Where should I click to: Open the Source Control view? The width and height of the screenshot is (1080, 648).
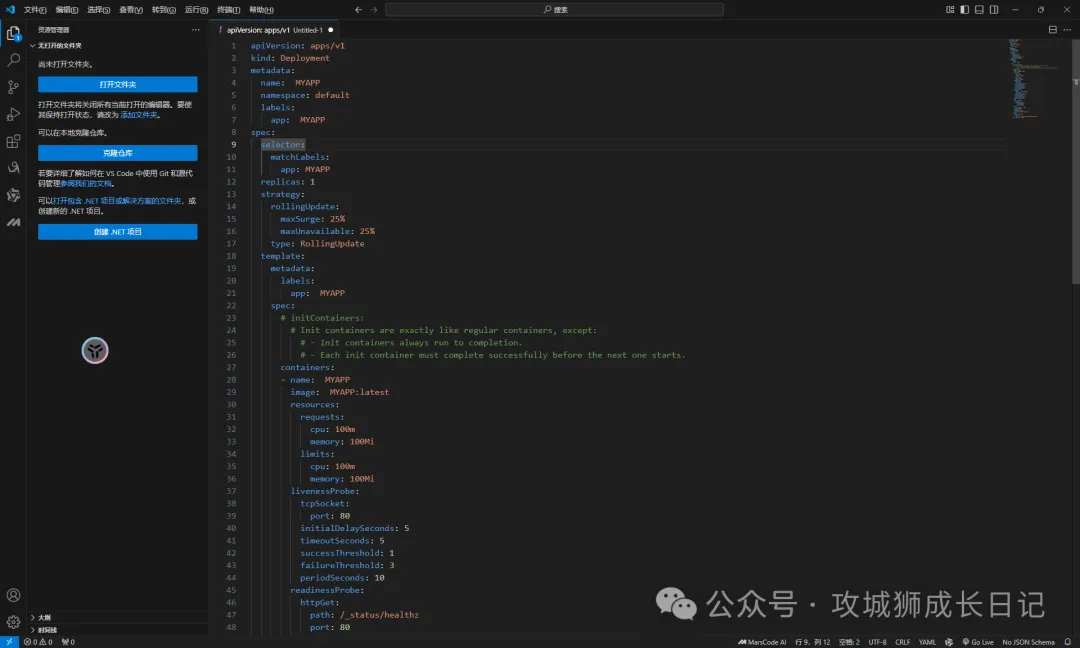13,87
